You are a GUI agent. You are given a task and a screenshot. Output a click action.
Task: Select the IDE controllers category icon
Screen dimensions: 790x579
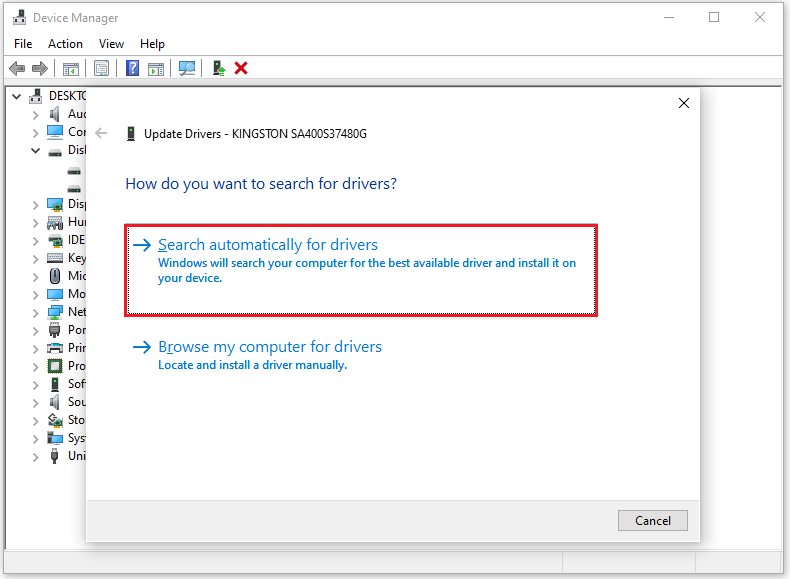pyautogui.click(x=55, y=240)
